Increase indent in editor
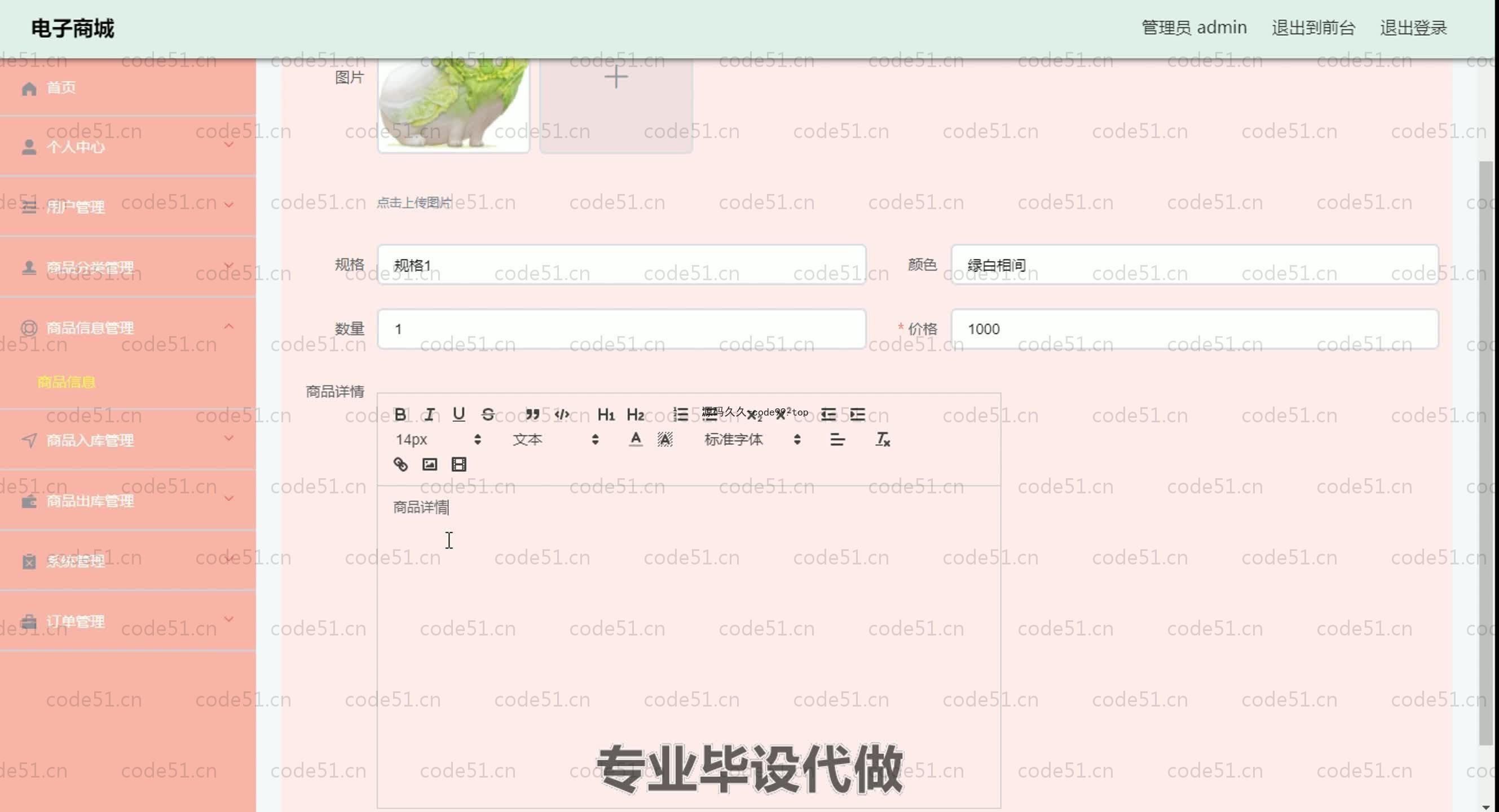This screenshot has width=1499, height=812. pyautogui.click(x=857, y=414)
